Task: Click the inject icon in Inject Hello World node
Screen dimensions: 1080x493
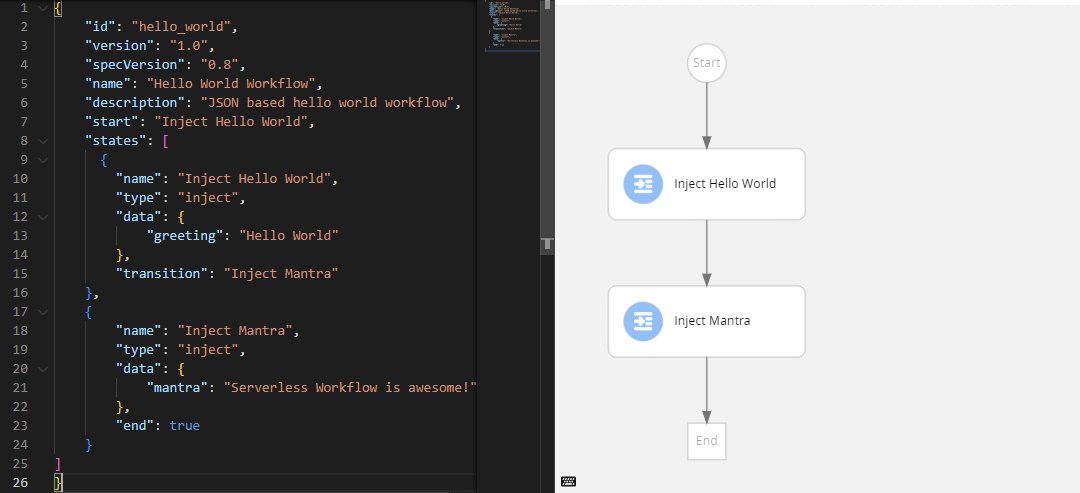Action: 642,184
